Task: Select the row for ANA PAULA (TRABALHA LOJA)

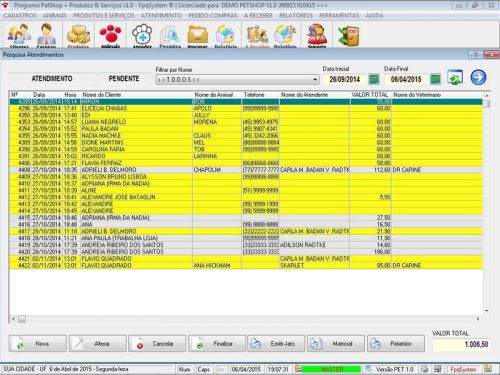Action: coord(246,238)
